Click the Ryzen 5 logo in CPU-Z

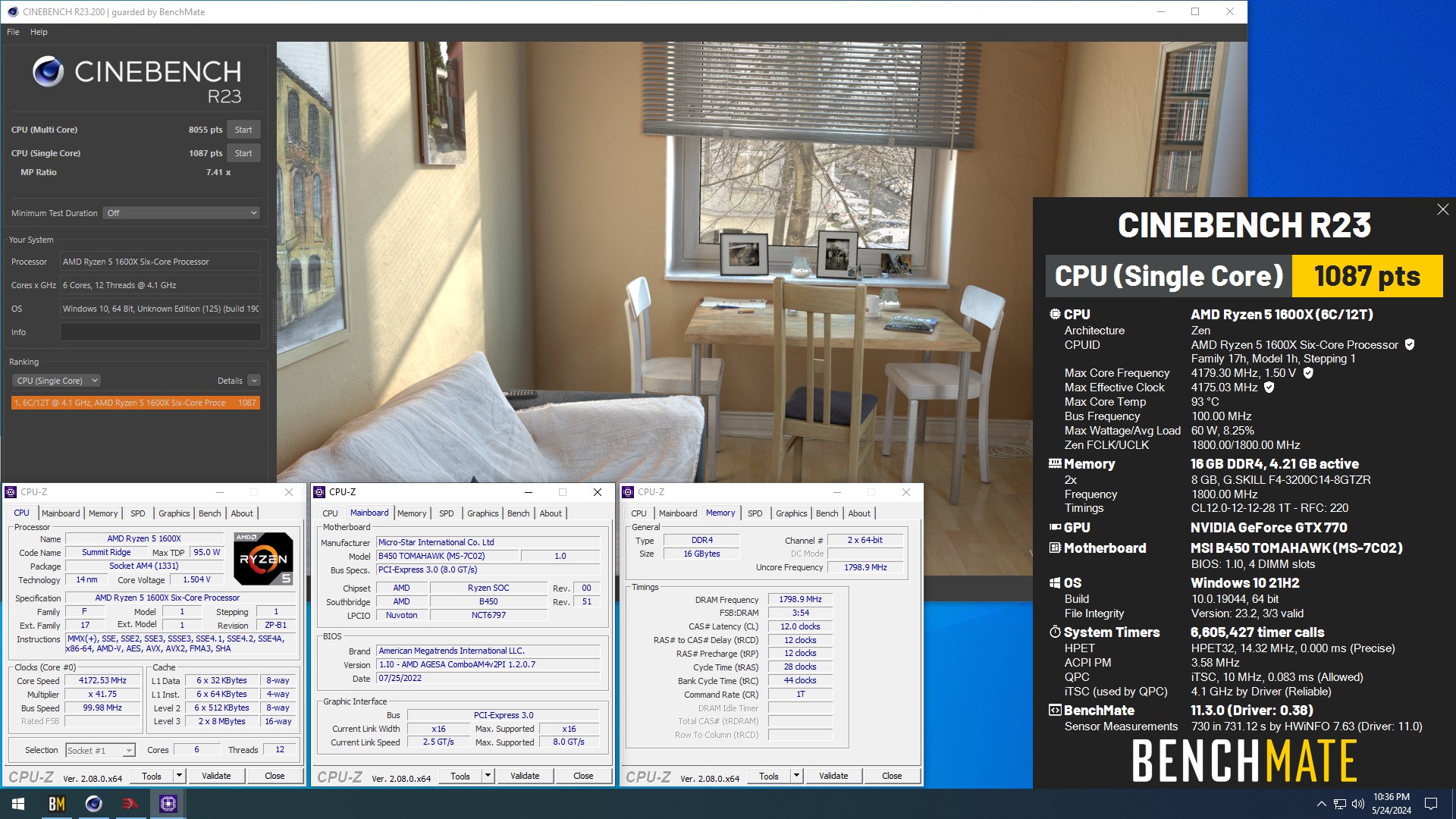pos(263,559)
